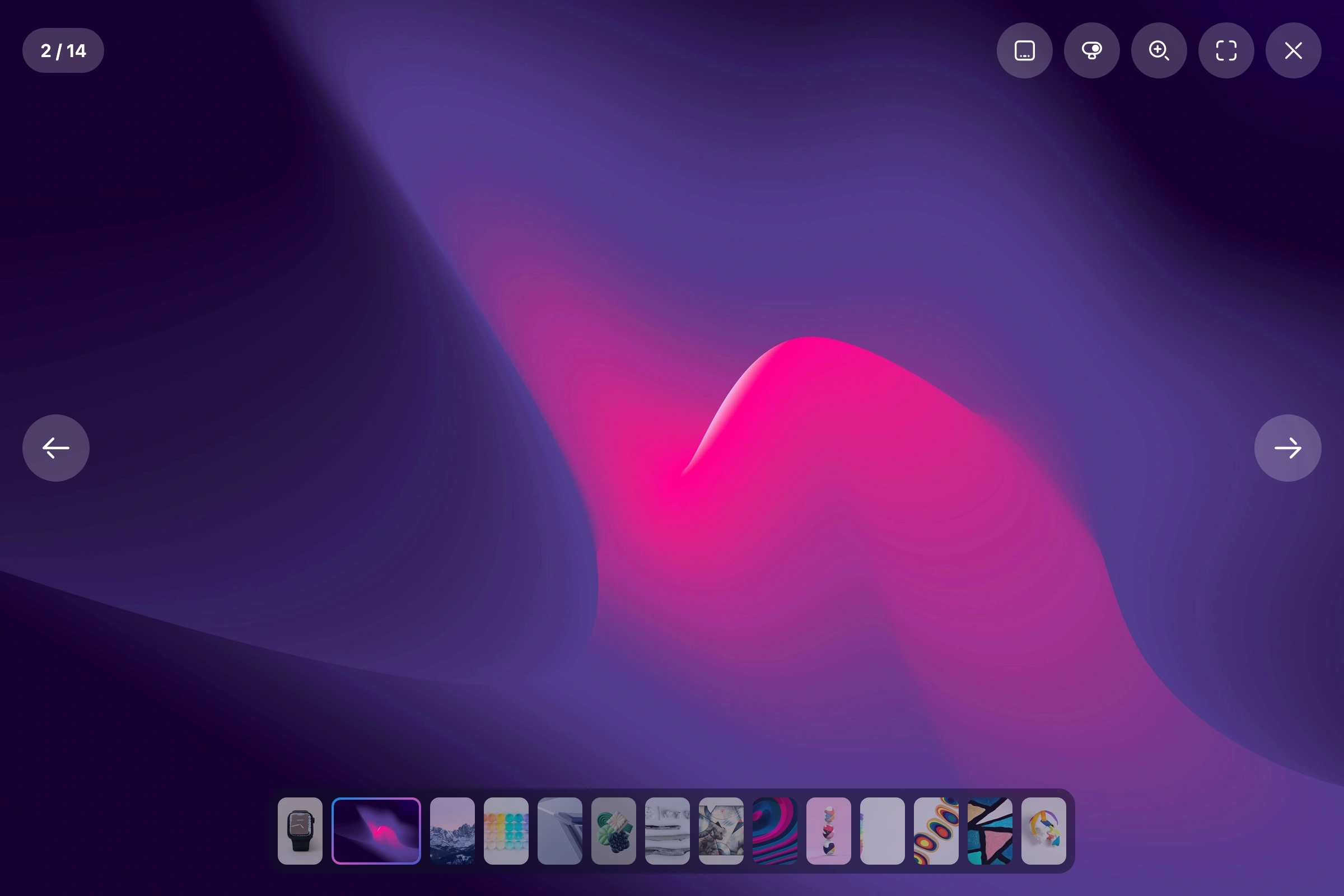View the pink and blue spiral thumbnail
The height and width of the screenshot is (896, 1344).
point(776,830)
